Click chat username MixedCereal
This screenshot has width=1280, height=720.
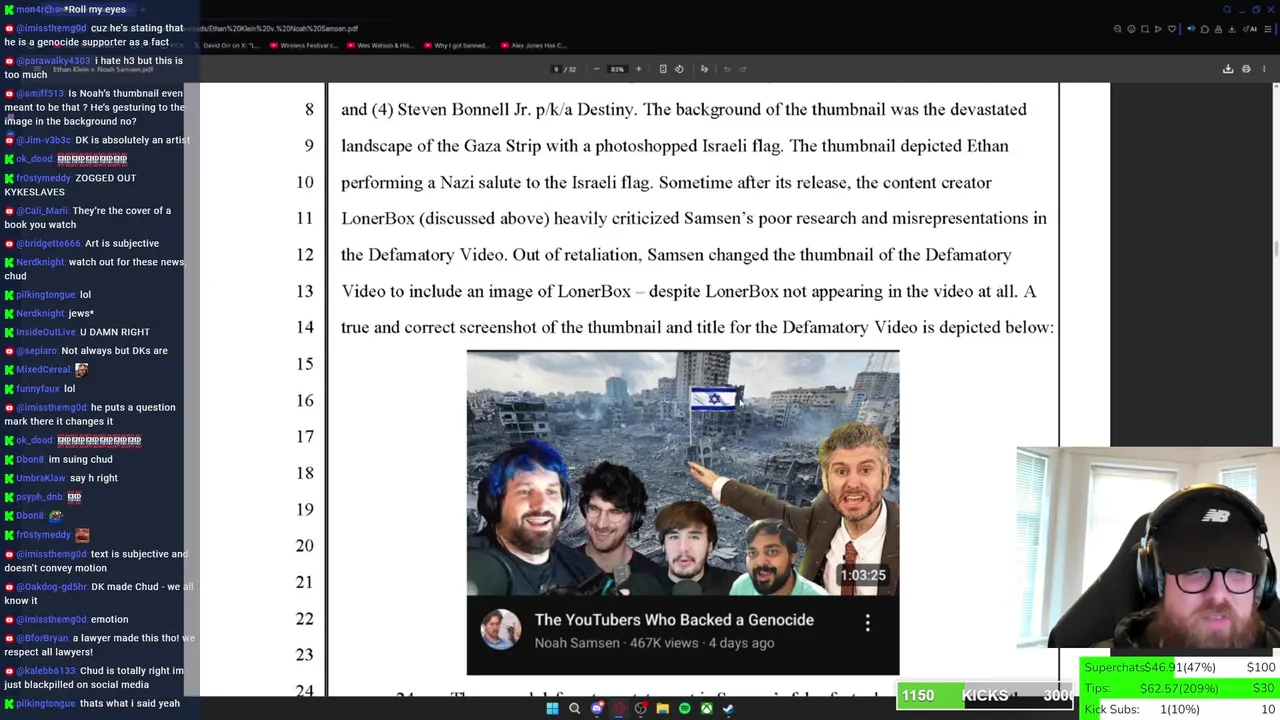pyautogui.click(x=43, y=370)
